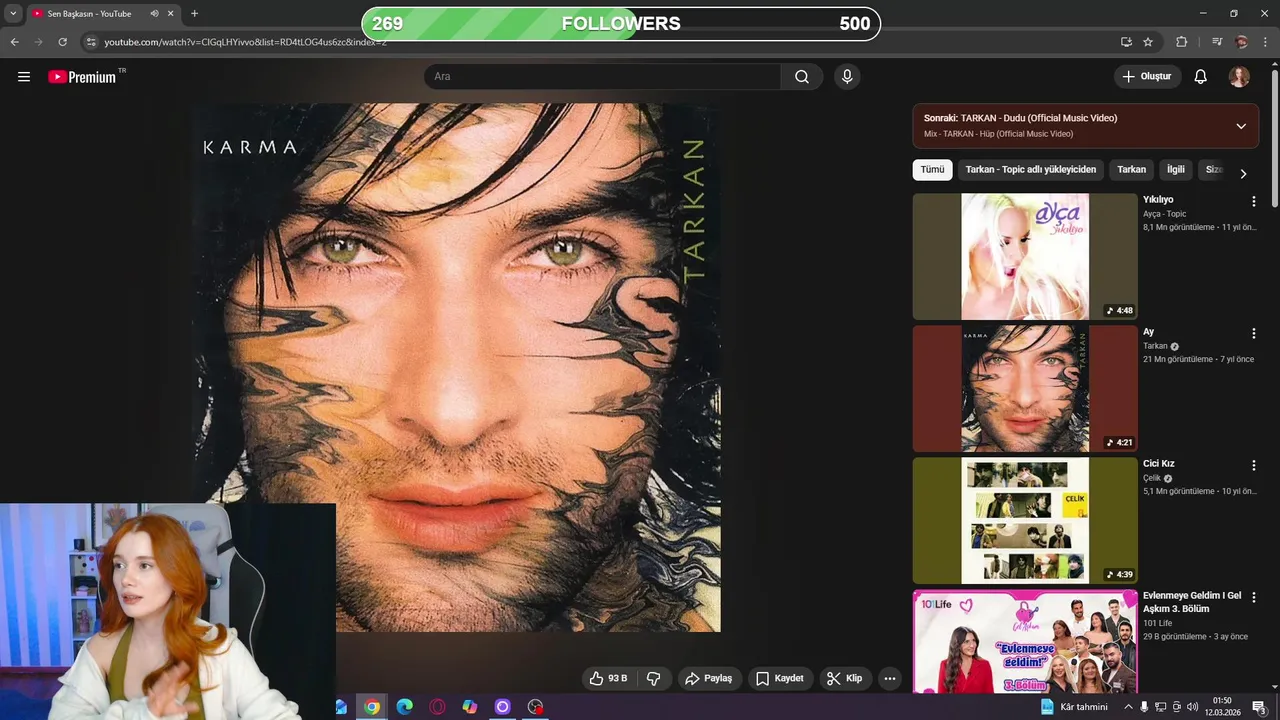Open Ayça - Topic channel name
The image size is (1280, 720).
click(x=1165, y=214)
